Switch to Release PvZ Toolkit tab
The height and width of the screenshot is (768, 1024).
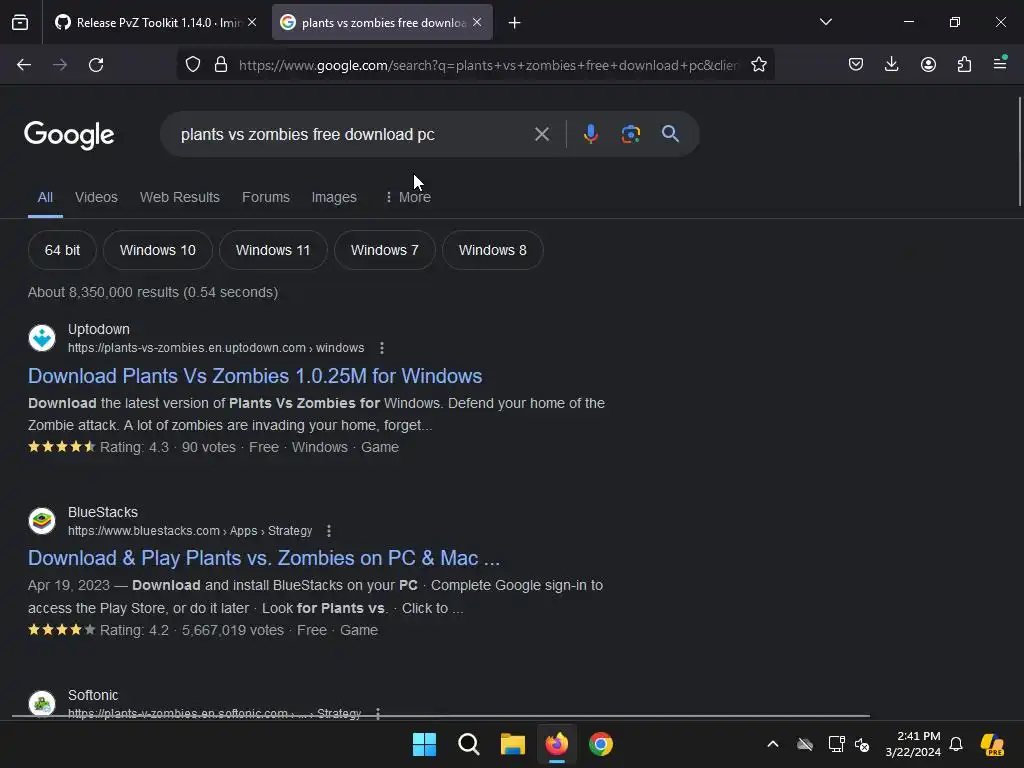(155, 23)
